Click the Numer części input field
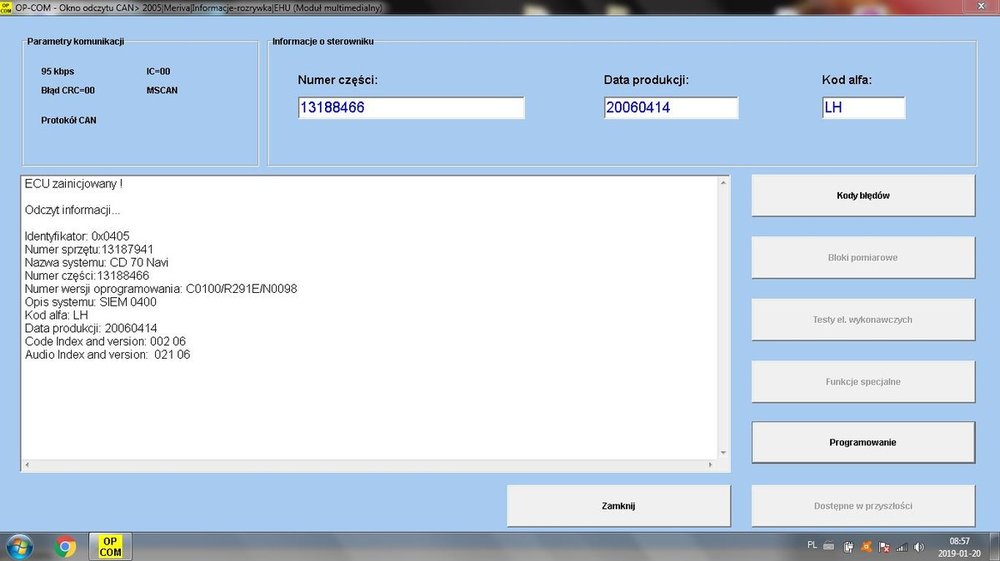Viewport: 1000px width, 561px height. [411, 108]
